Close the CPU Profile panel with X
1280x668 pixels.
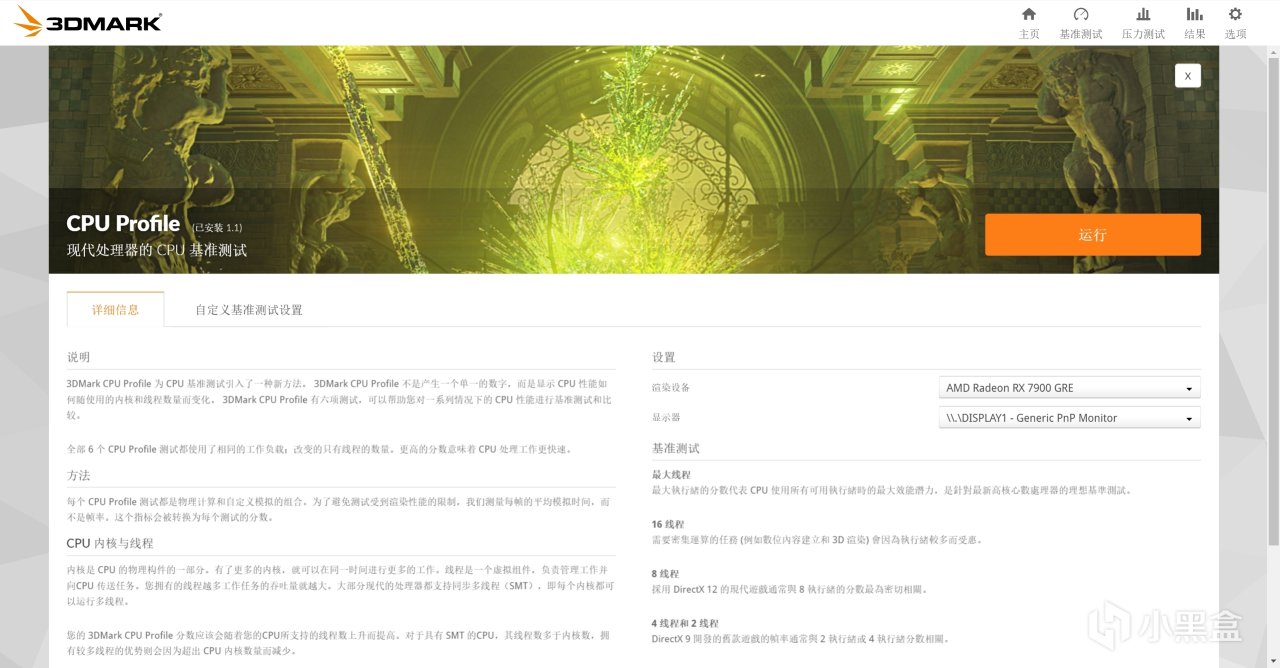tap(1188, 75)
